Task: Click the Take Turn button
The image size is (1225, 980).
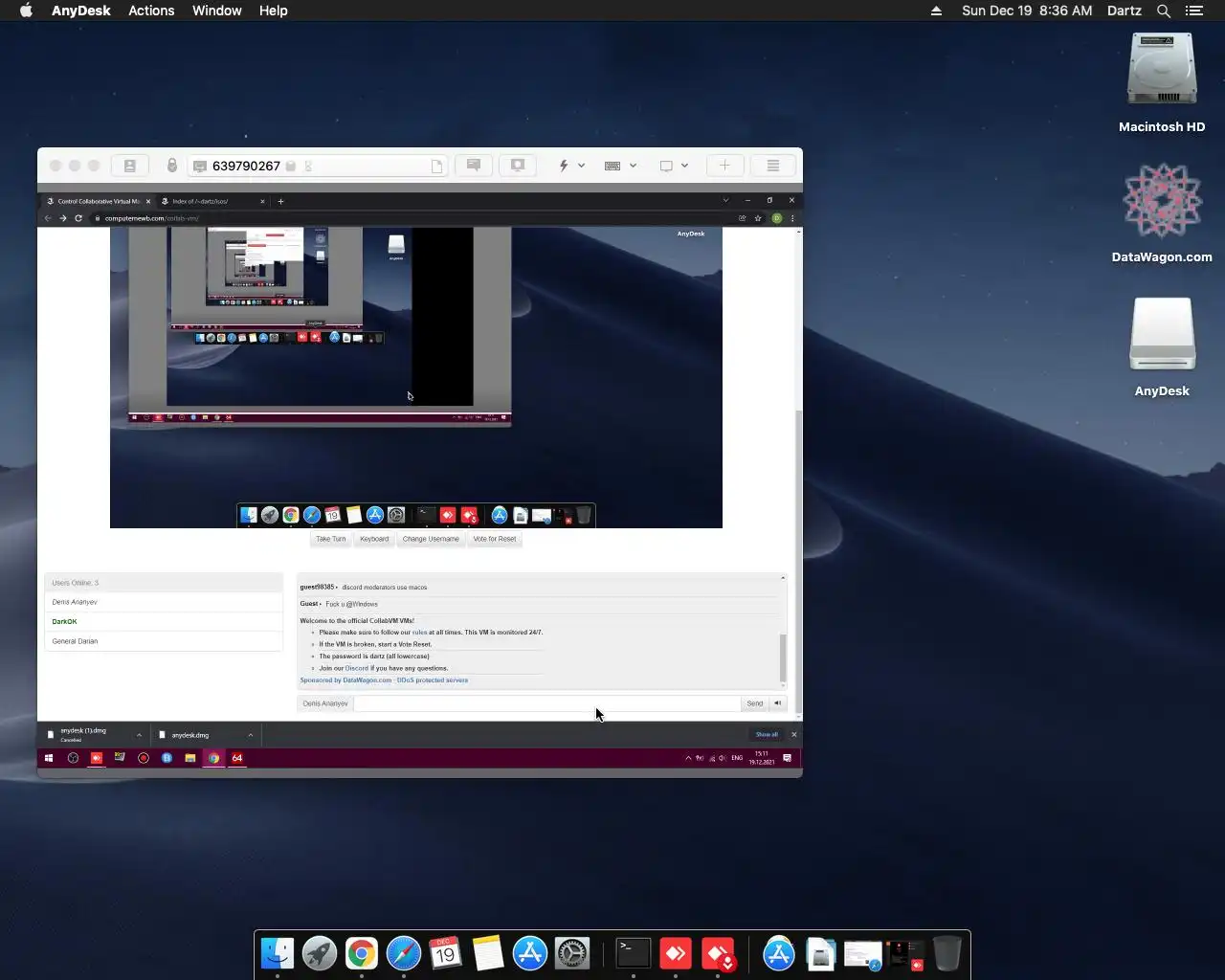Action: coord(331,539)
